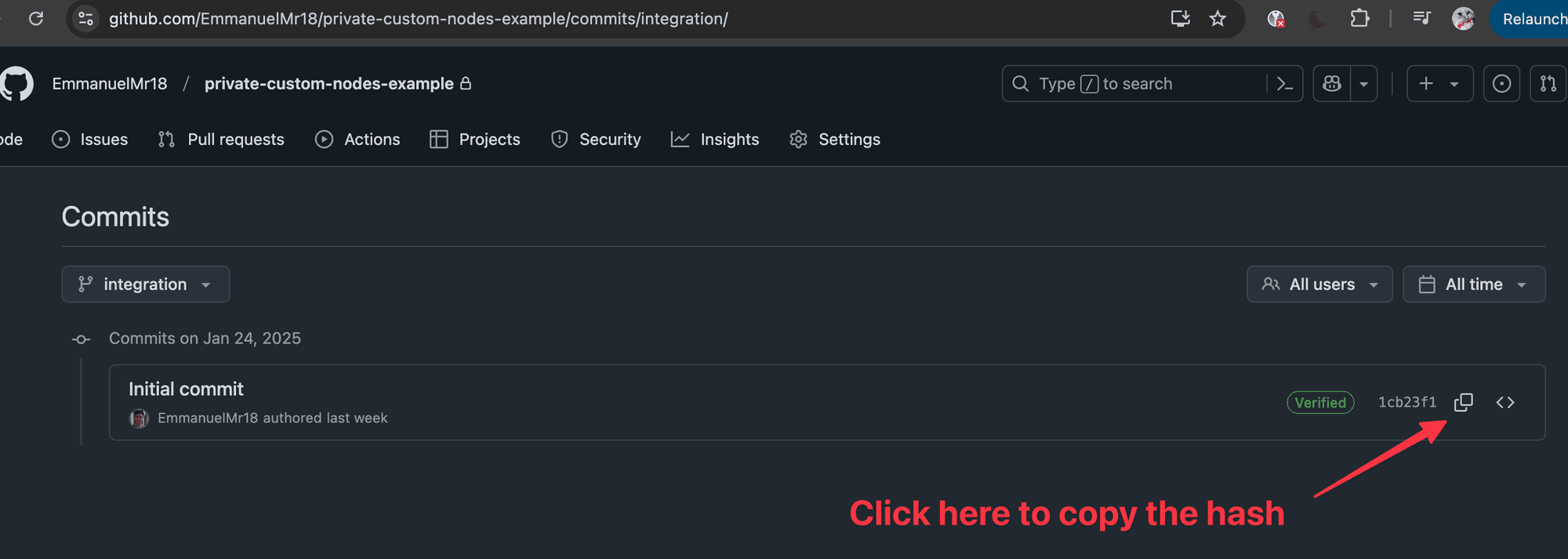Click the globe extension icon in toolbar
Screen dimensions: 1568x559
click(1276, 18)
